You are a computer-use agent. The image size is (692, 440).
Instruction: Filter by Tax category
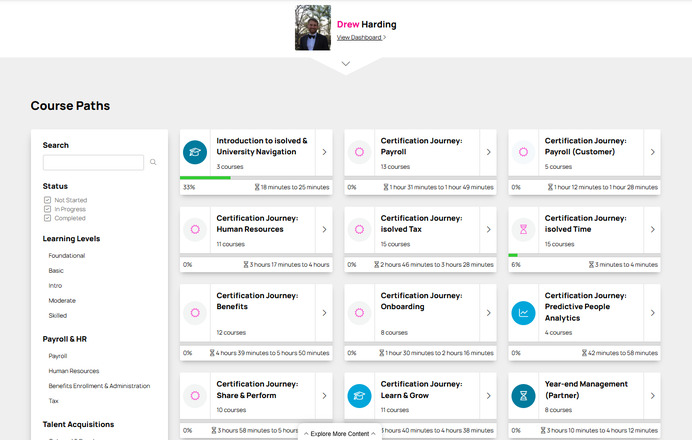pyautogui.click(x=53, y=401)
